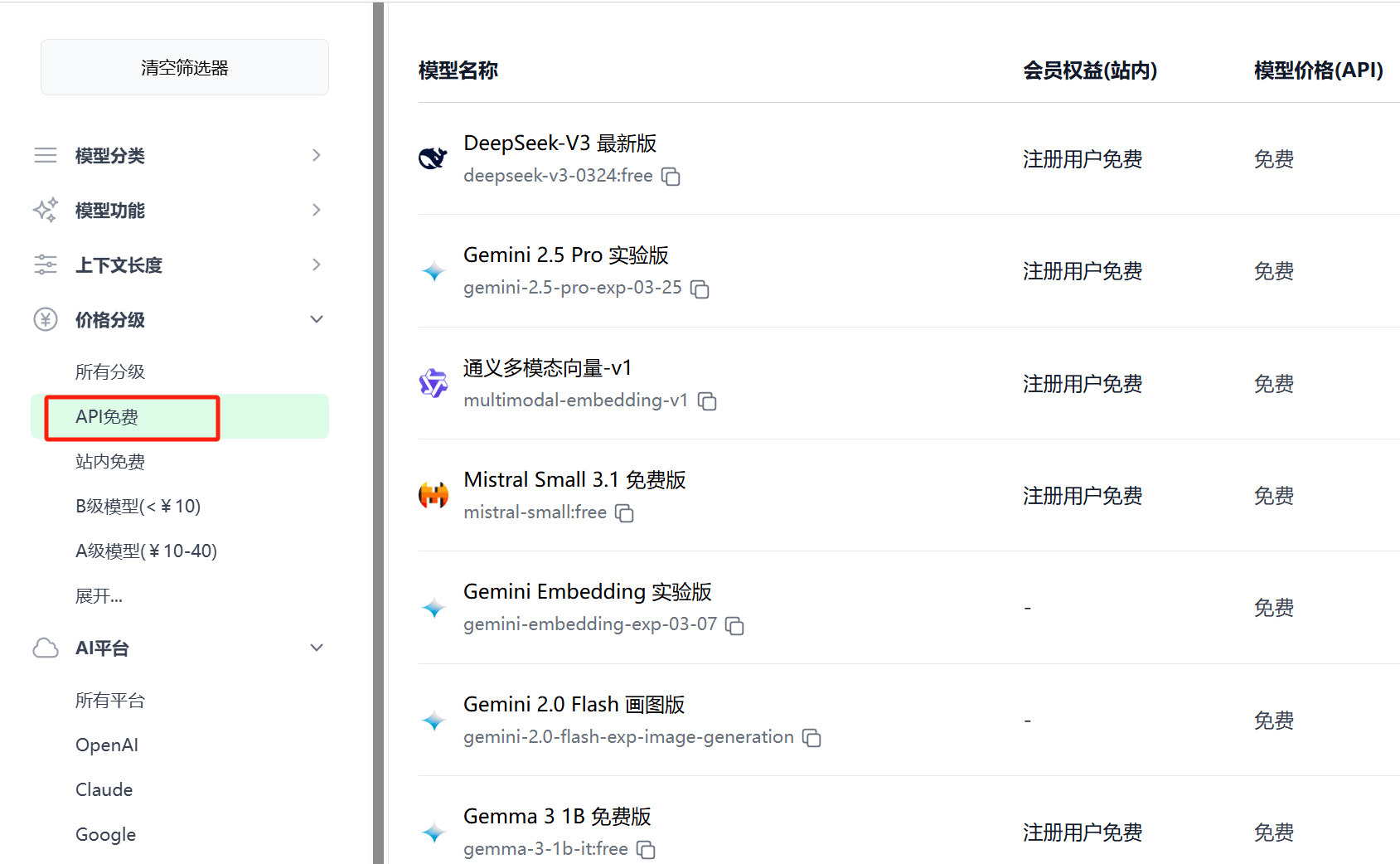This screenshot has height=864, width=1400.
Task: Click the 模型功能 sparkle icon
Action: (x=46, y=210)
